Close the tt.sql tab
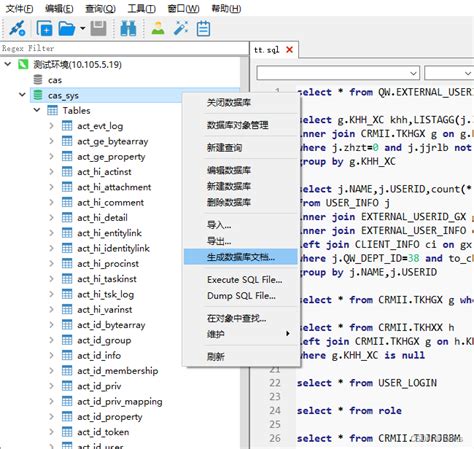The image size is (474, 449). tap(289, 50)
